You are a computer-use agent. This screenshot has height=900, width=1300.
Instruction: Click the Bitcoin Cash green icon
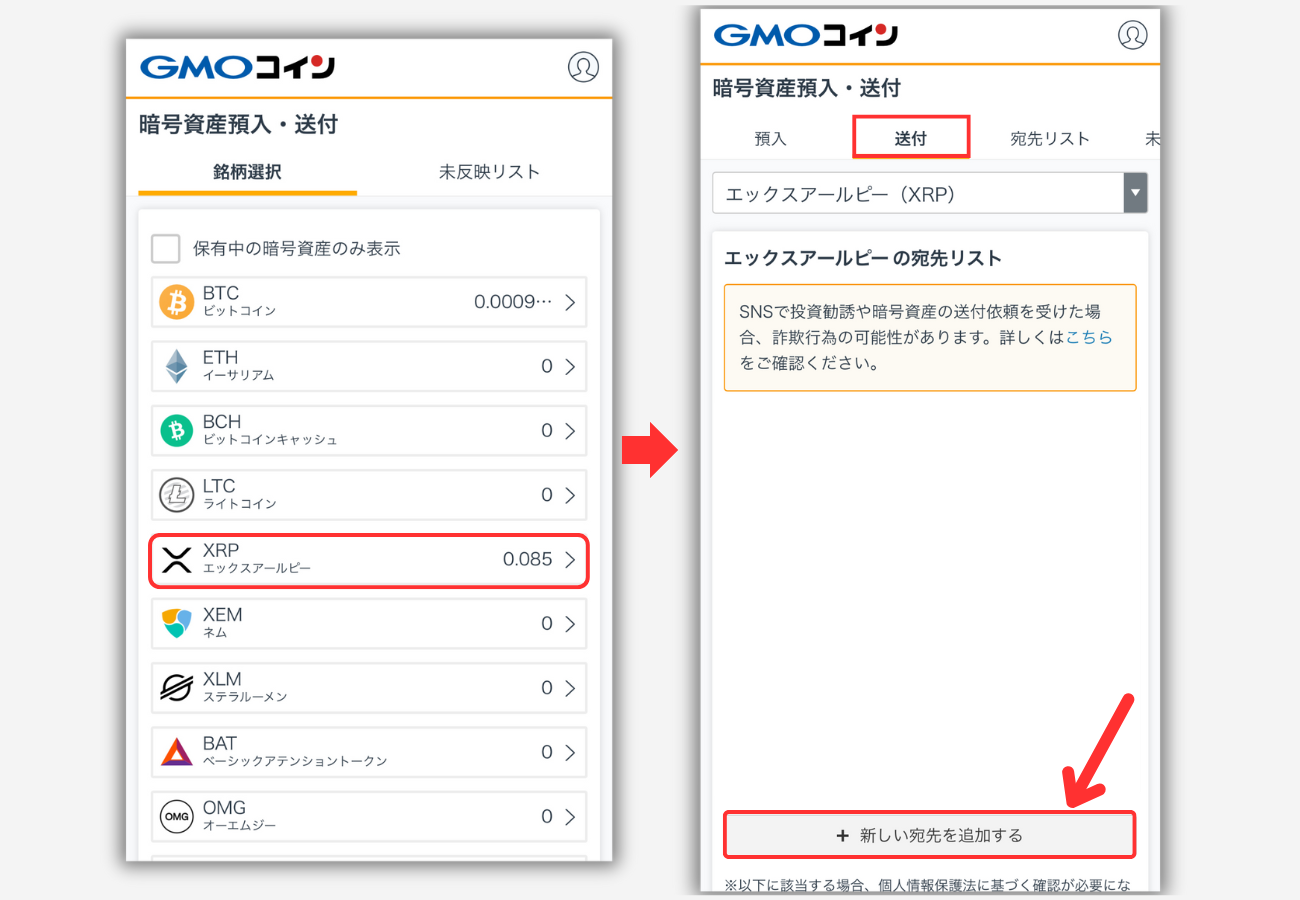pyautogui.click(x=176, y=431)
